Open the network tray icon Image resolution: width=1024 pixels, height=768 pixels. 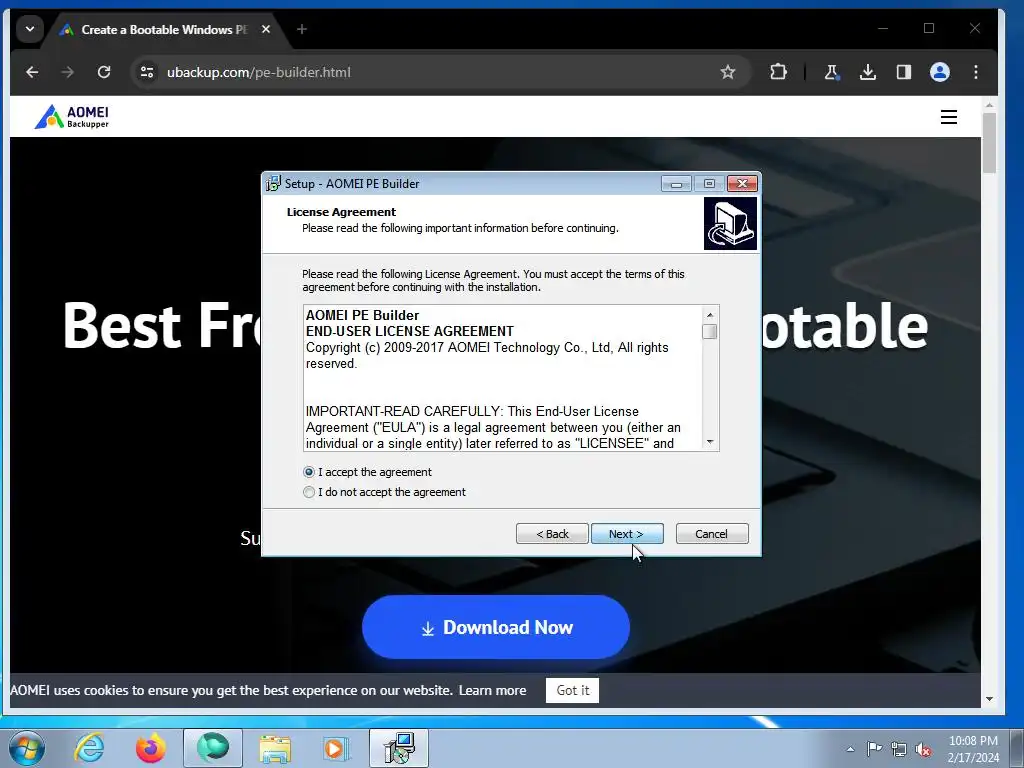click(x=899, y=749)
